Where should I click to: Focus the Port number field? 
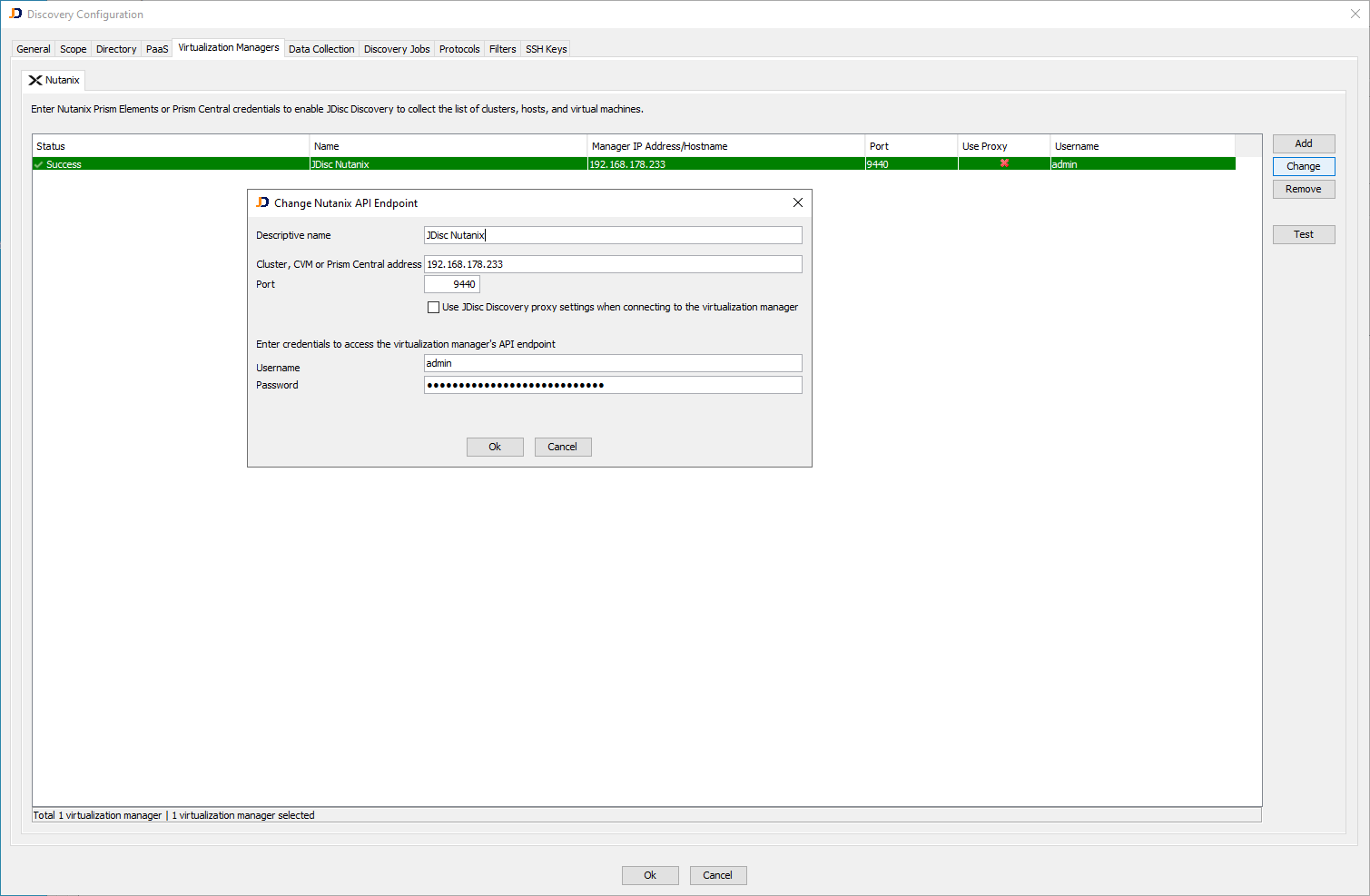(452, 284)
